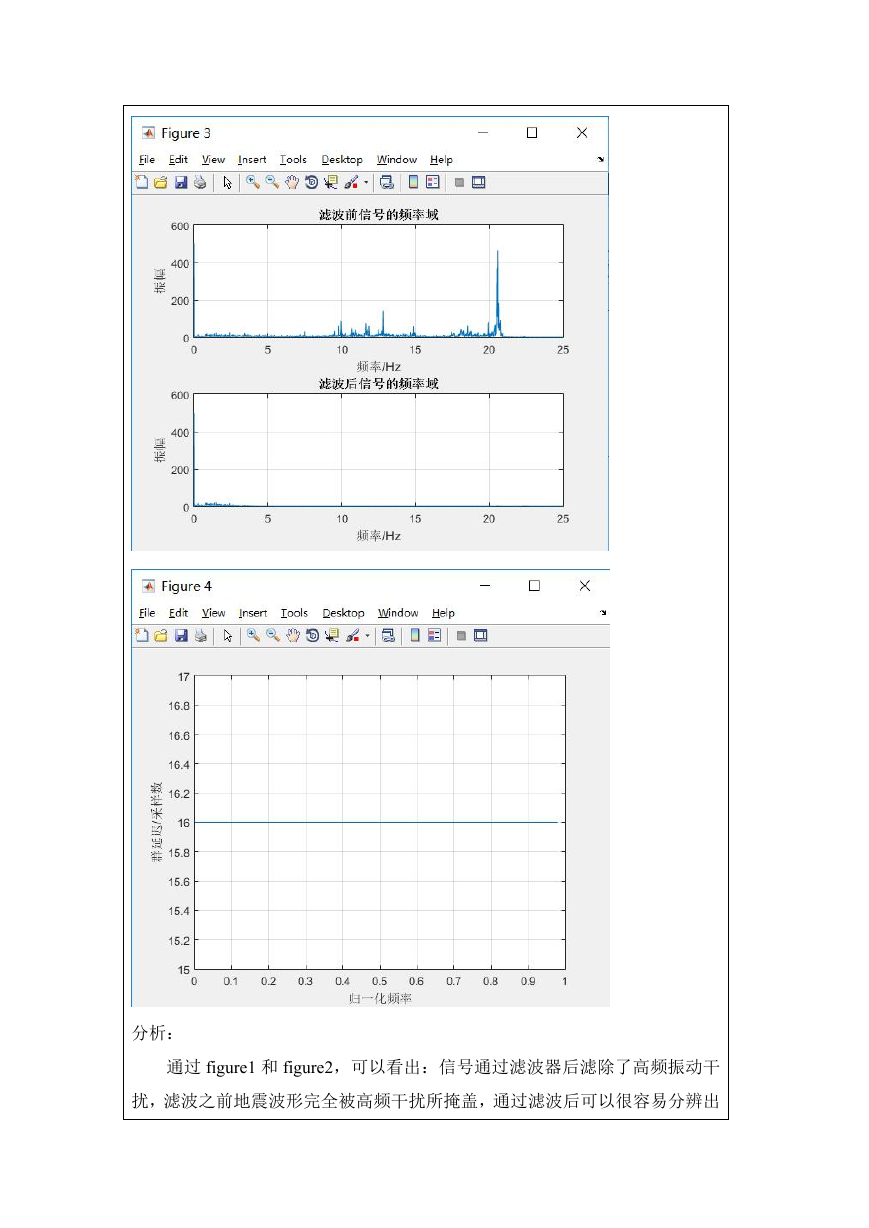The height and width of the screenshot is (1228, 869).
Task: Click dock arrow in Figure 4 menu bar
Action: coord(602,612)
